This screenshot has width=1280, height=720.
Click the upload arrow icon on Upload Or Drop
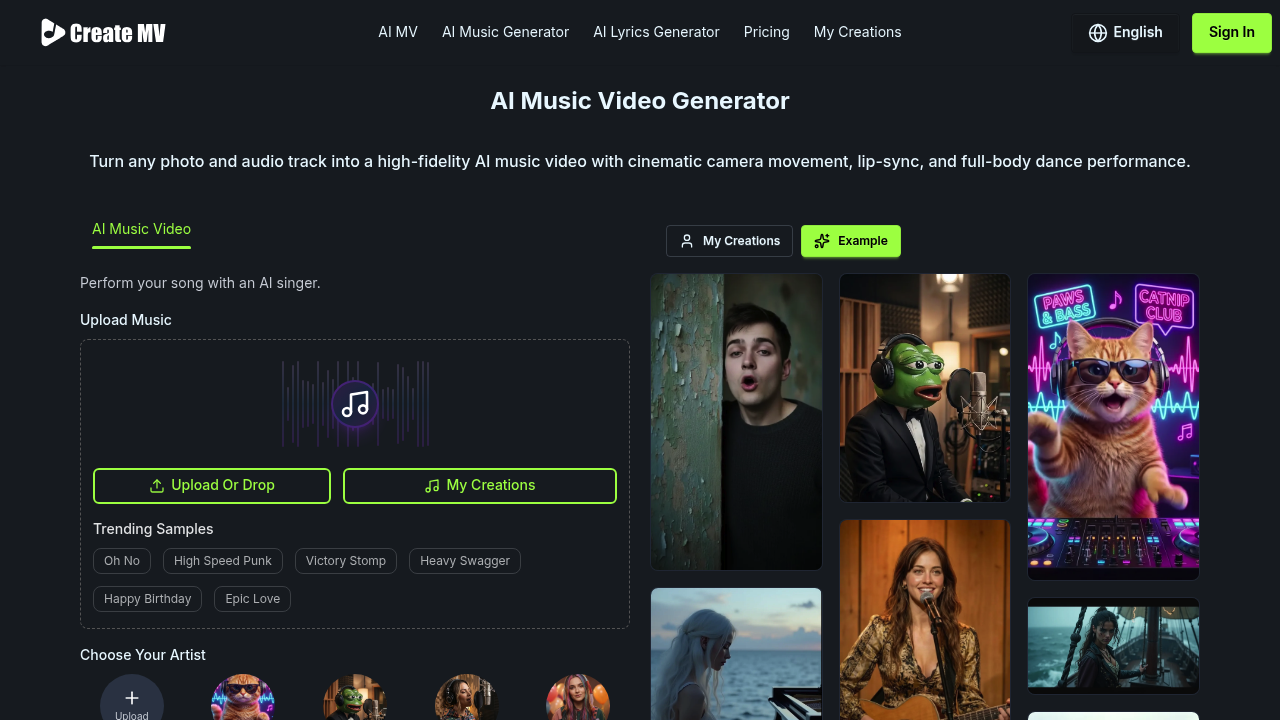[156, 485]
